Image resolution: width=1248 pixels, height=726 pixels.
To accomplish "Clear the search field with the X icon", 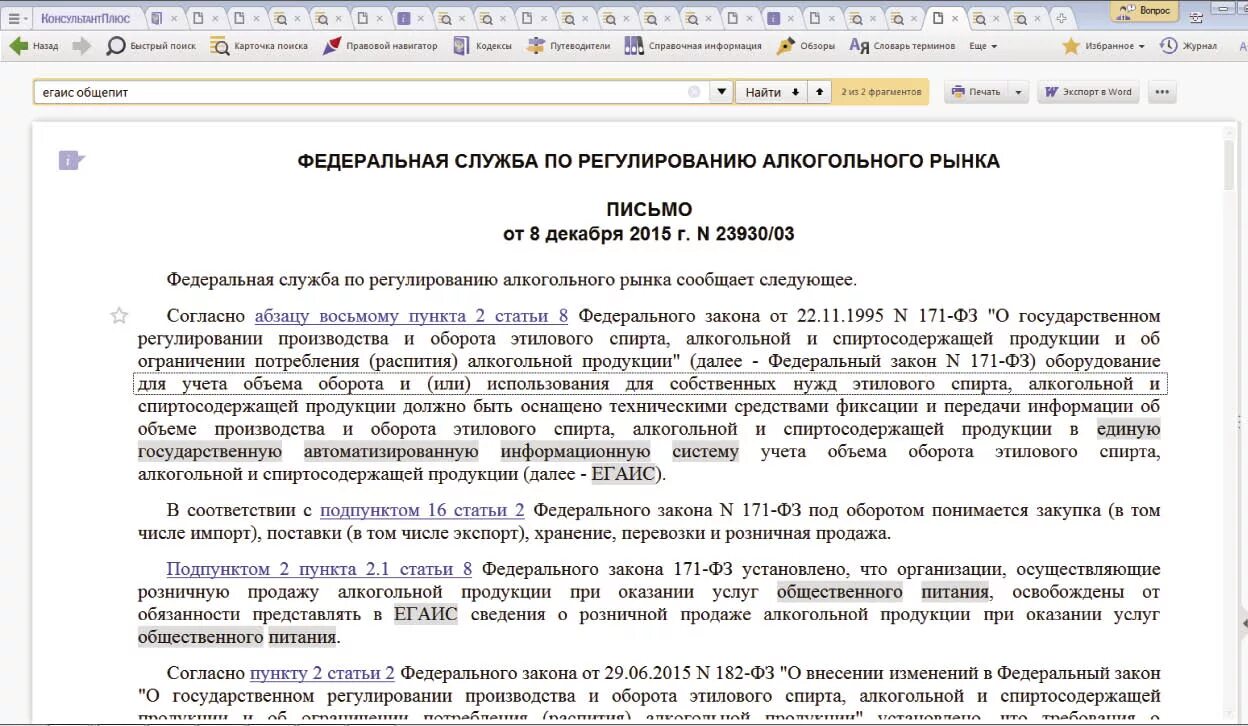I will 694,92.
